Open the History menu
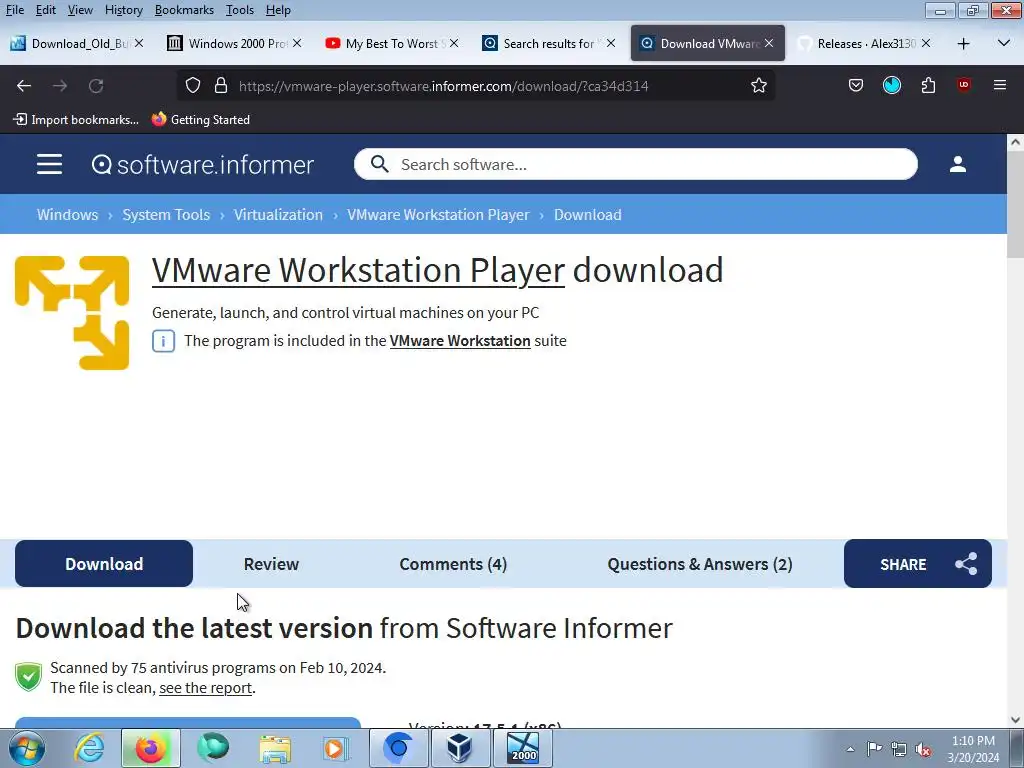1024x768 pixels. pyautogui.click(x=123, y=10)
